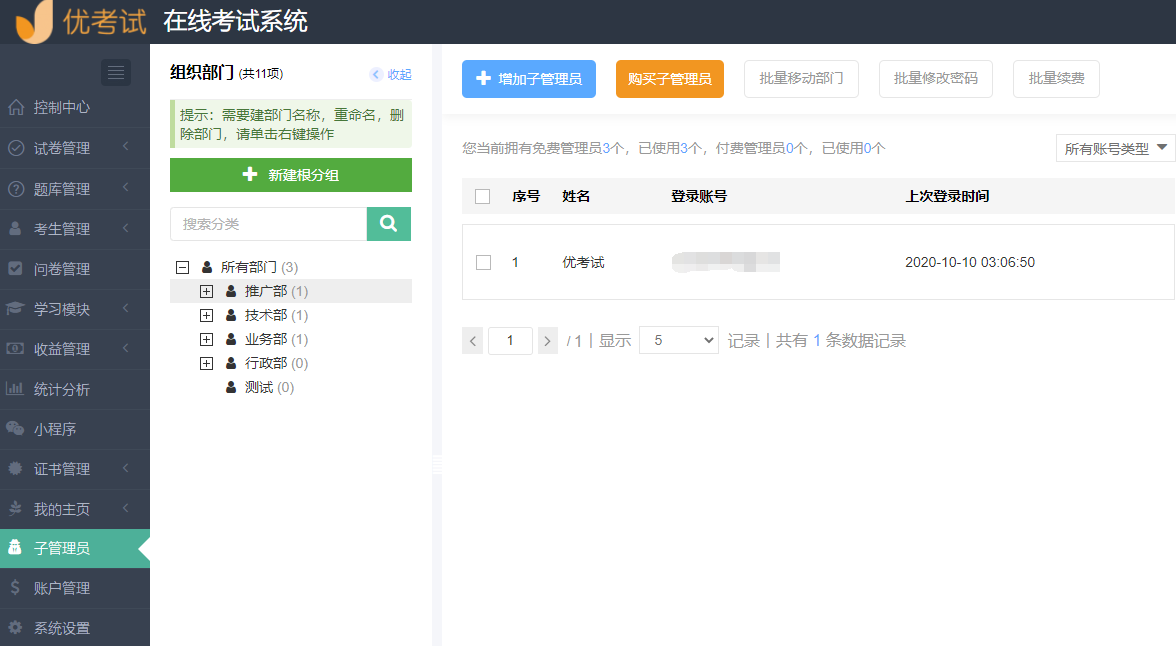The height and width of the screenshot is (646, 1176).
Task: Click the user icon next to 所有部门
Action: point(206,267)
